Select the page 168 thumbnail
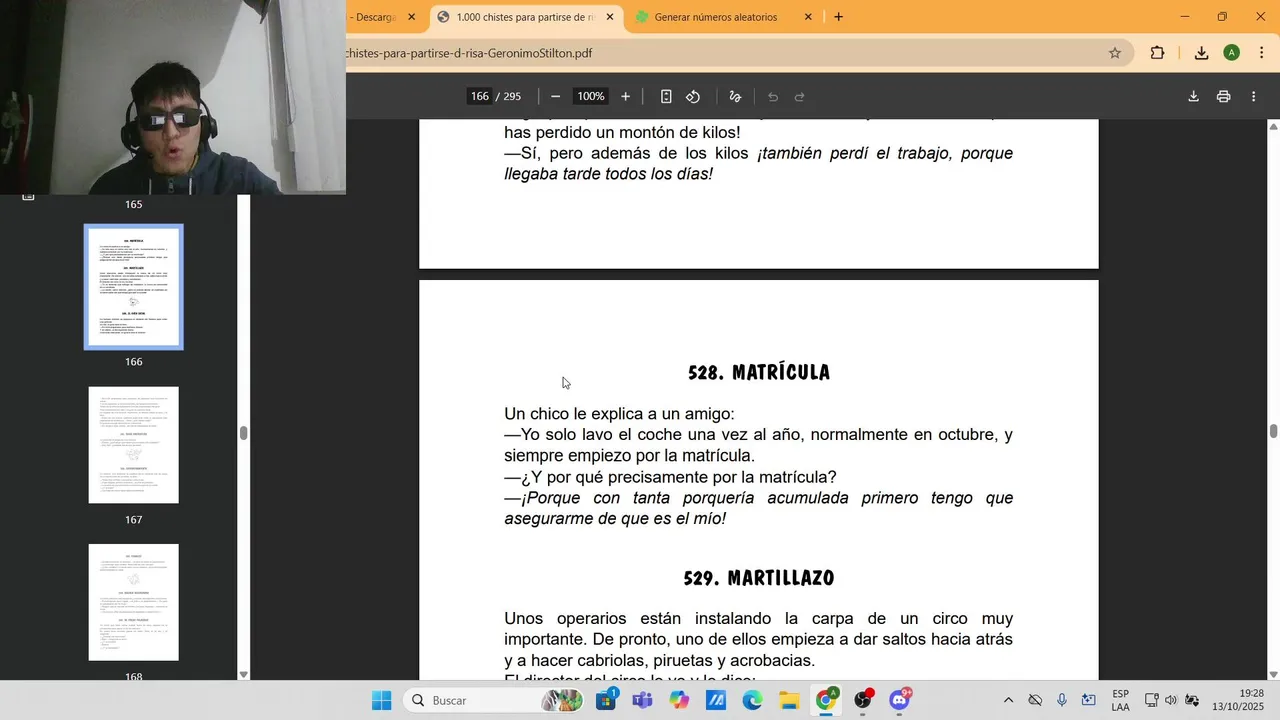 [133, 602]
